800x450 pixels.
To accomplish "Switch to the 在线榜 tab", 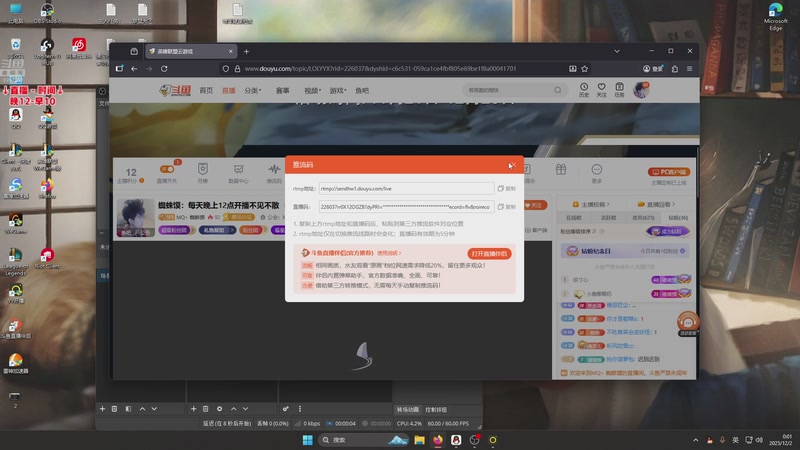I will [x=573, y=218].
